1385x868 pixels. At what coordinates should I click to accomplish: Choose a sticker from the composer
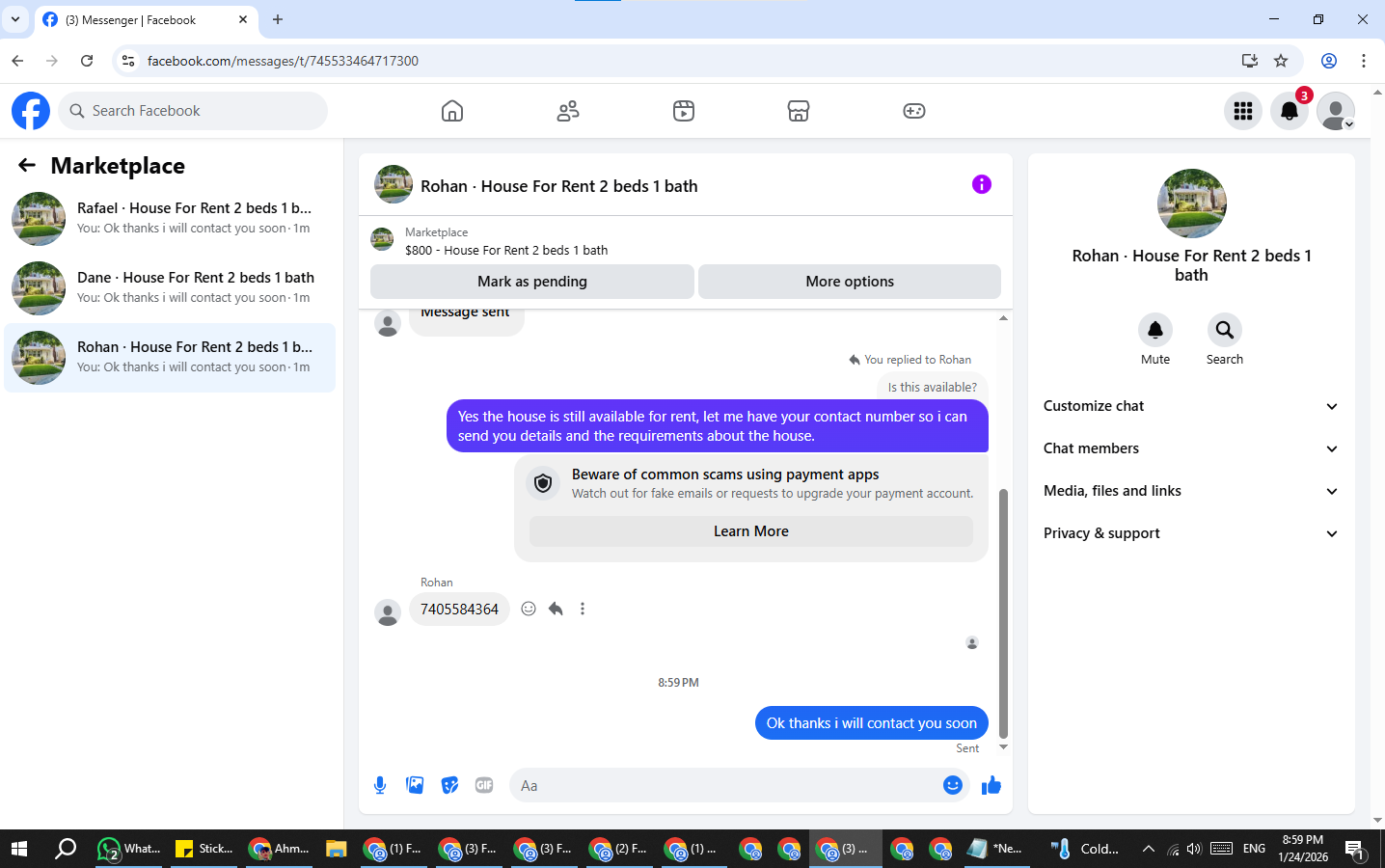[x=449, y=785]
